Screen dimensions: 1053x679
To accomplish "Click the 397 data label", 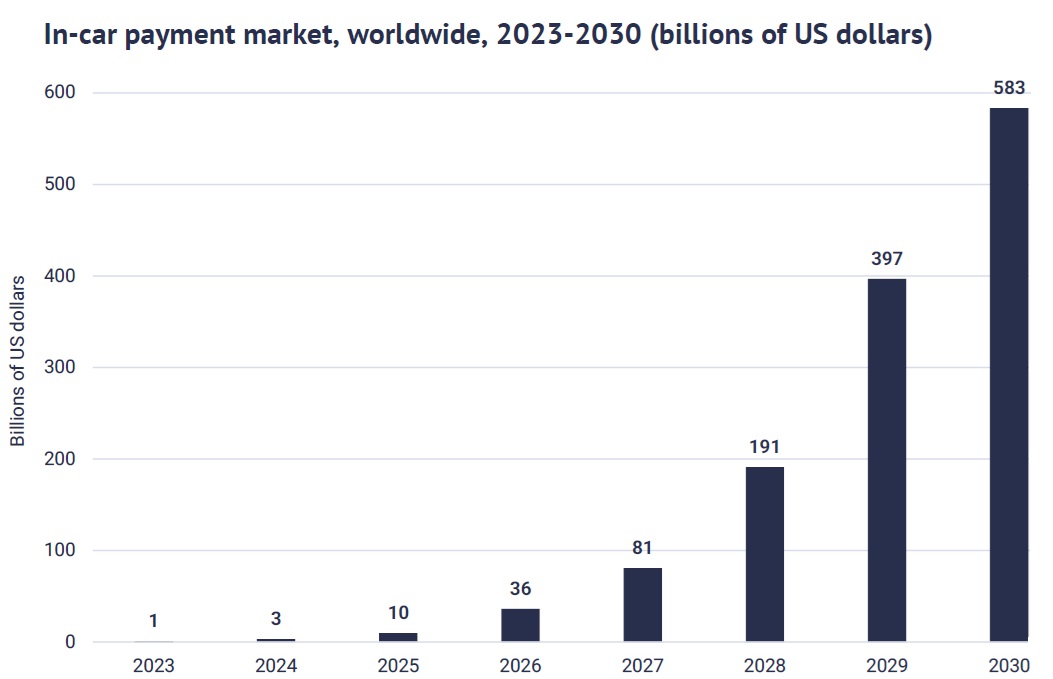I will coord(886,259).
